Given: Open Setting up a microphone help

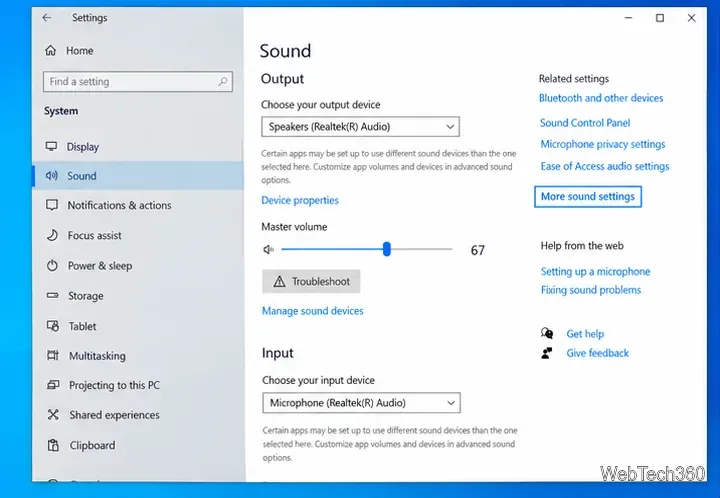Looking at the screenshot, I should [x=596, y=271].
